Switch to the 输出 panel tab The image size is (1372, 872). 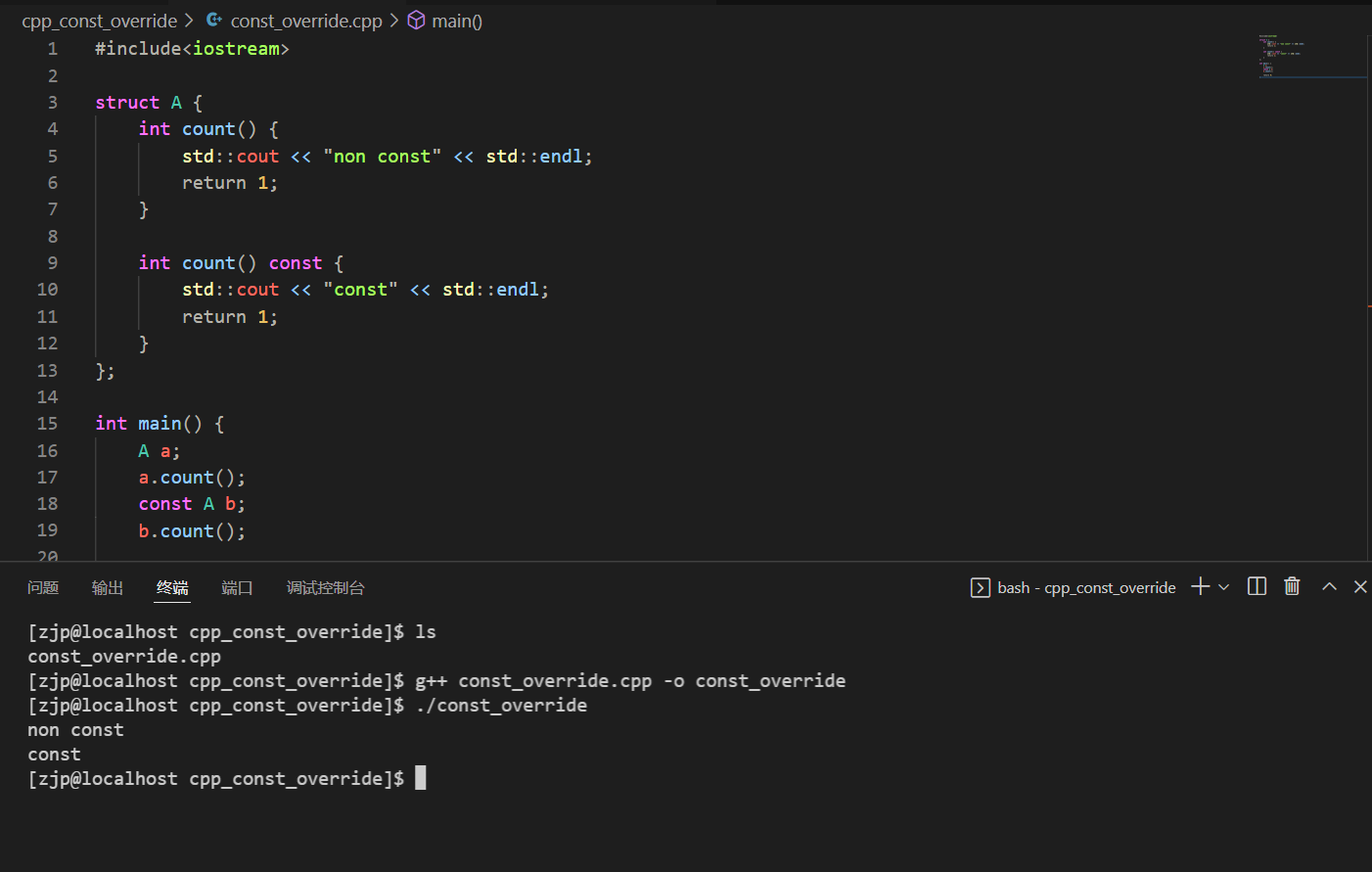coord(108,587)
